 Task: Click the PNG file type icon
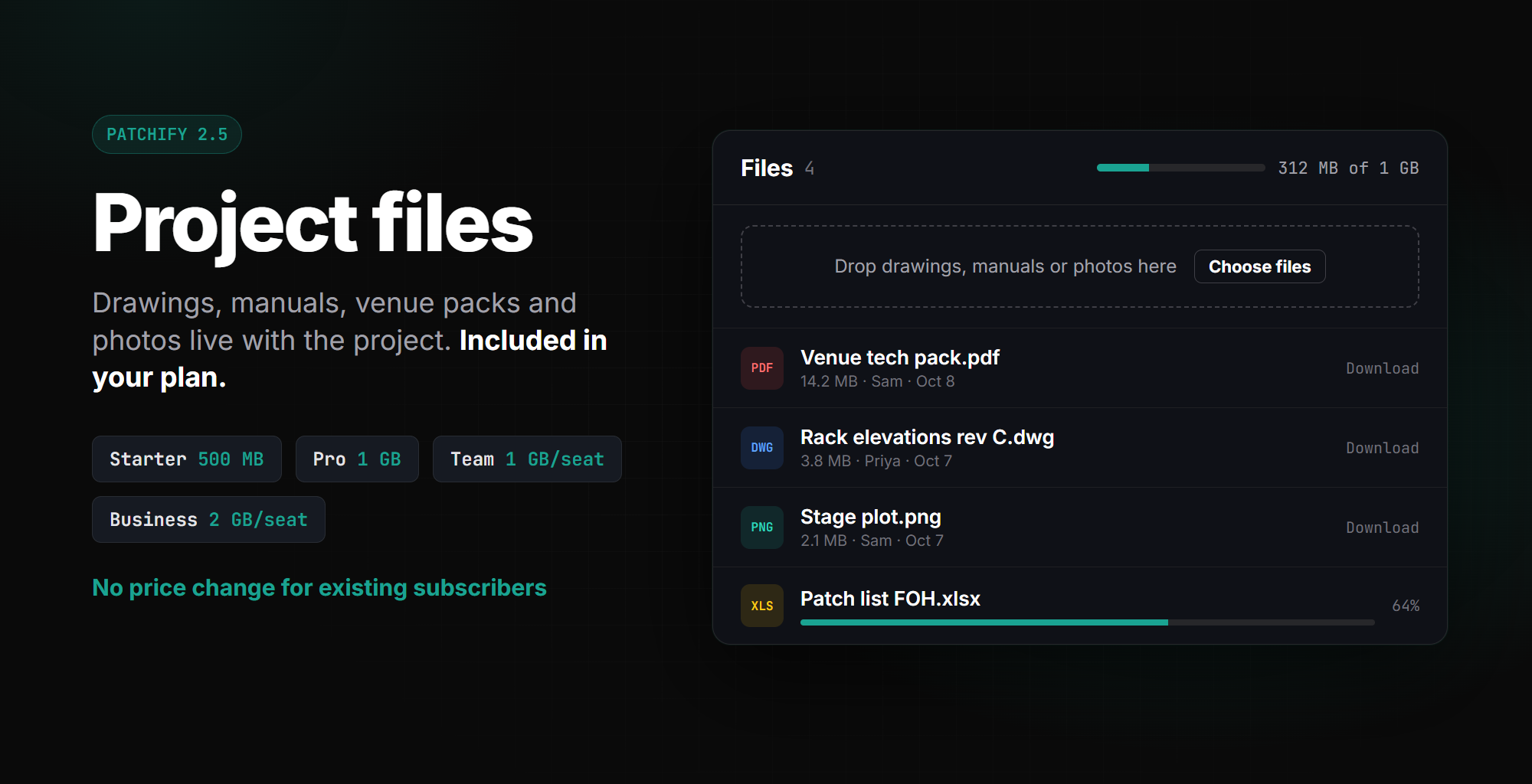click(x=762, y=528)
